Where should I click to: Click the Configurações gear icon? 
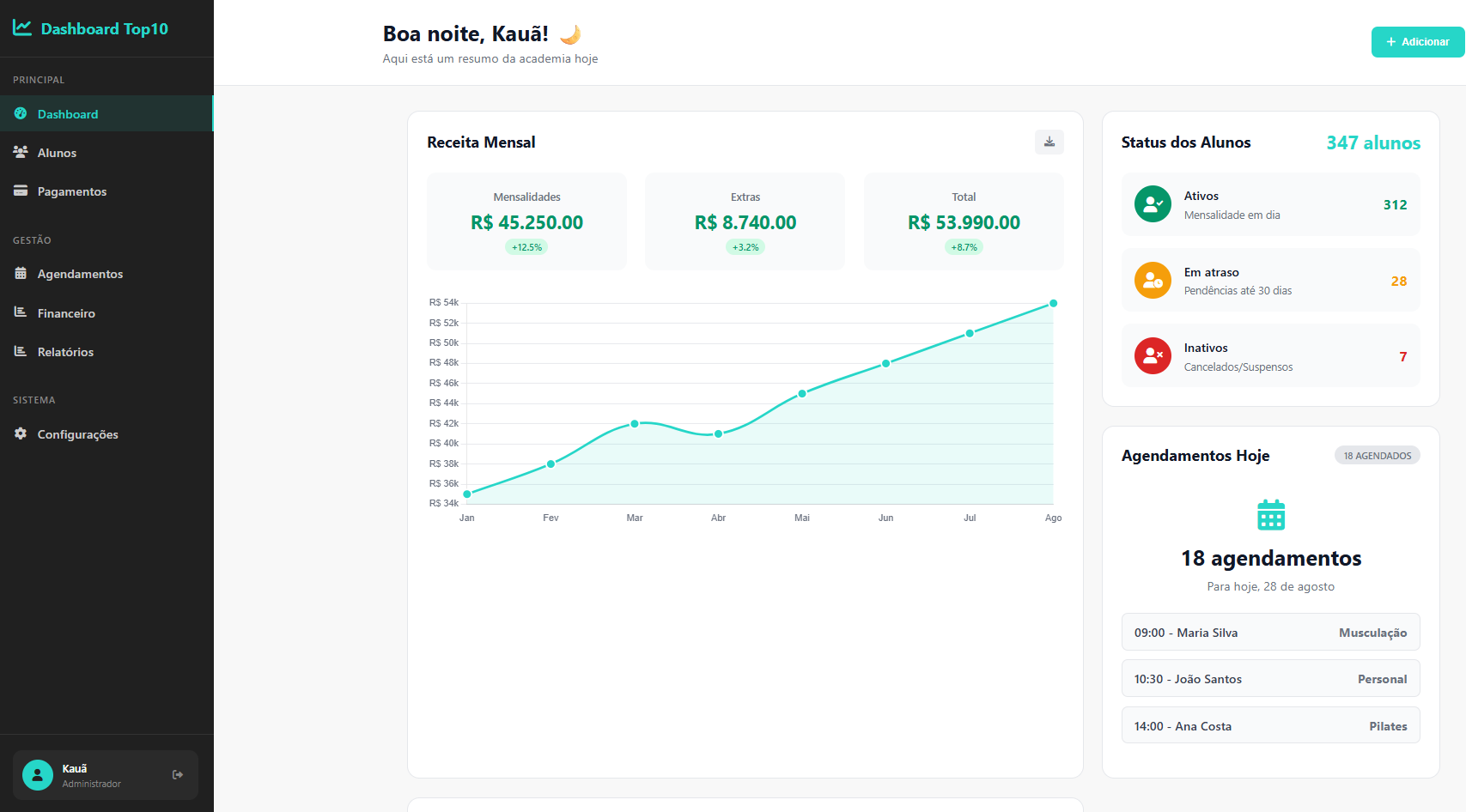pos(21,433)
